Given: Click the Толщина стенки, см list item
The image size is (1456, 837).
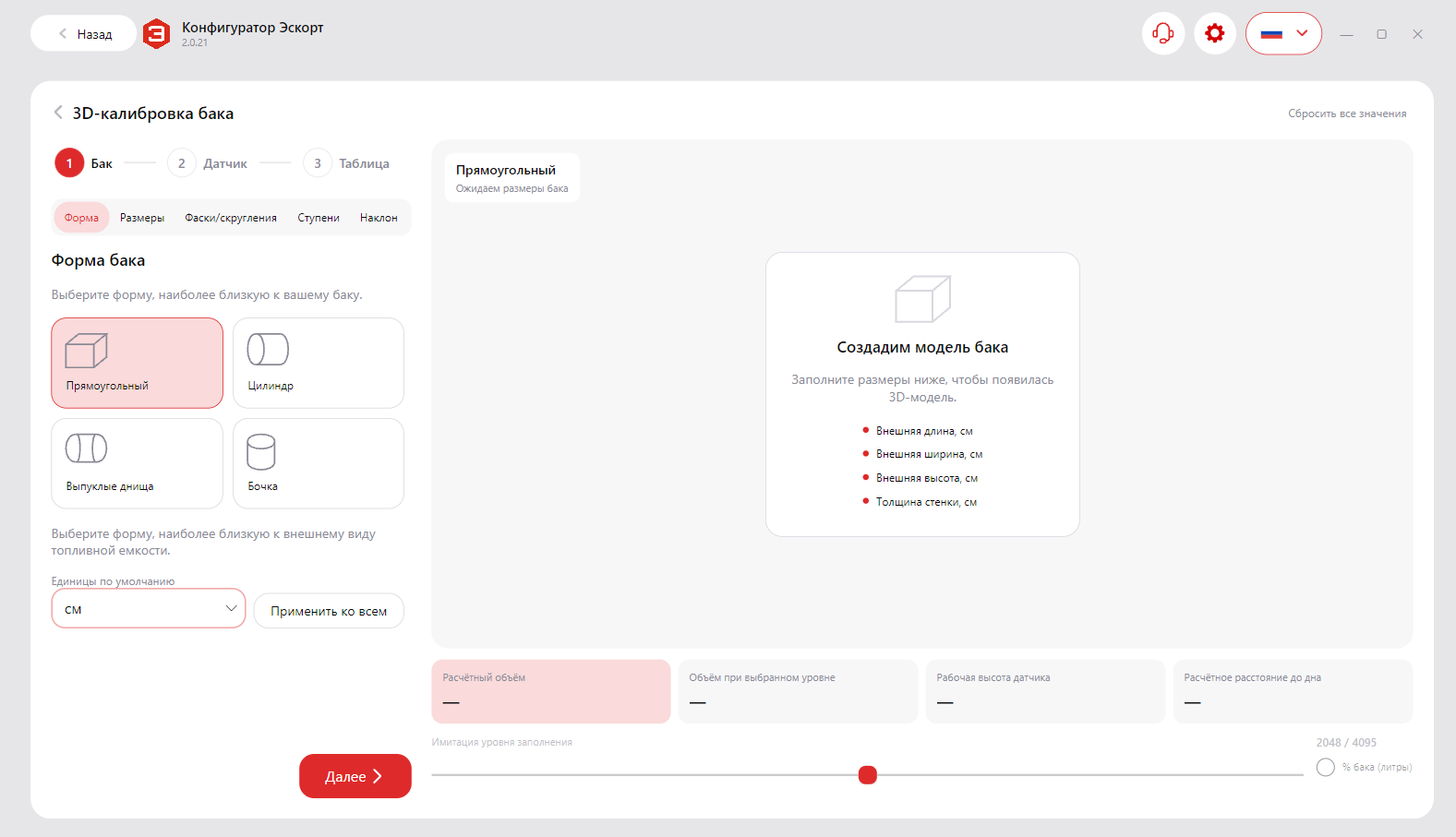Looking at the screenshot, I should point(926,502).
